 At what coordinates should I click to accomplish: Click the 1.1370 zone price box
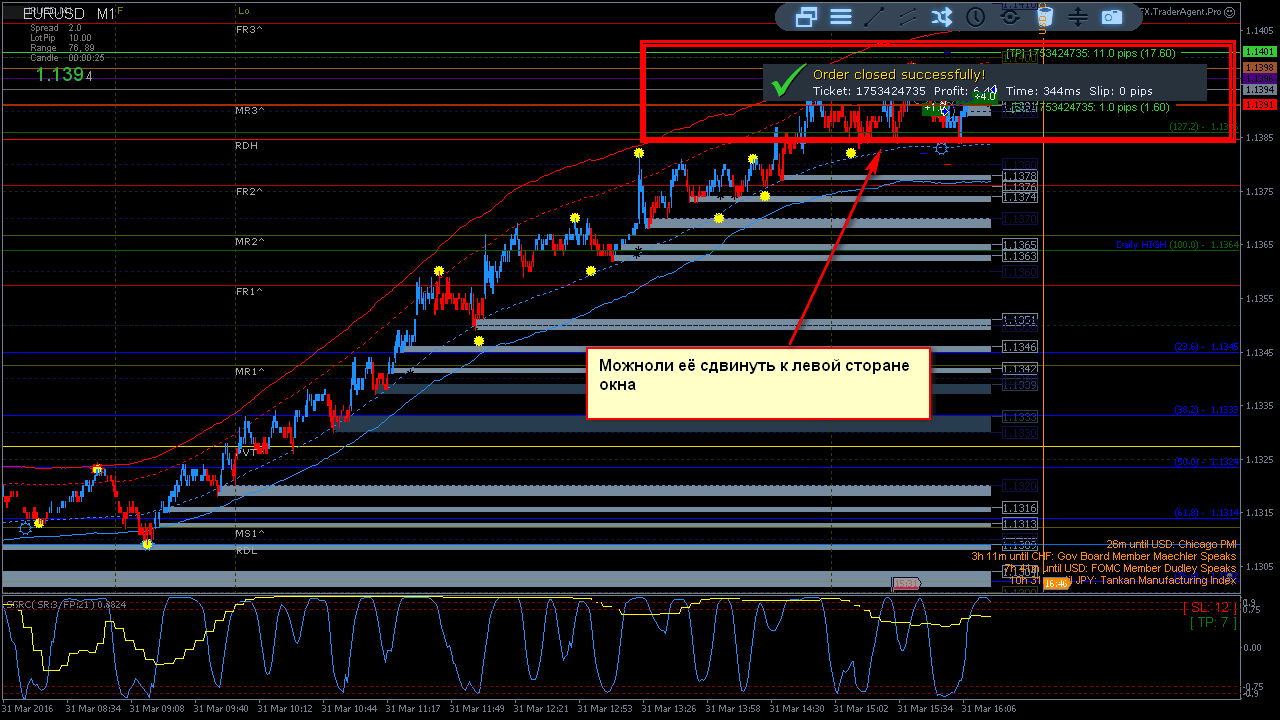[1020, 219]
